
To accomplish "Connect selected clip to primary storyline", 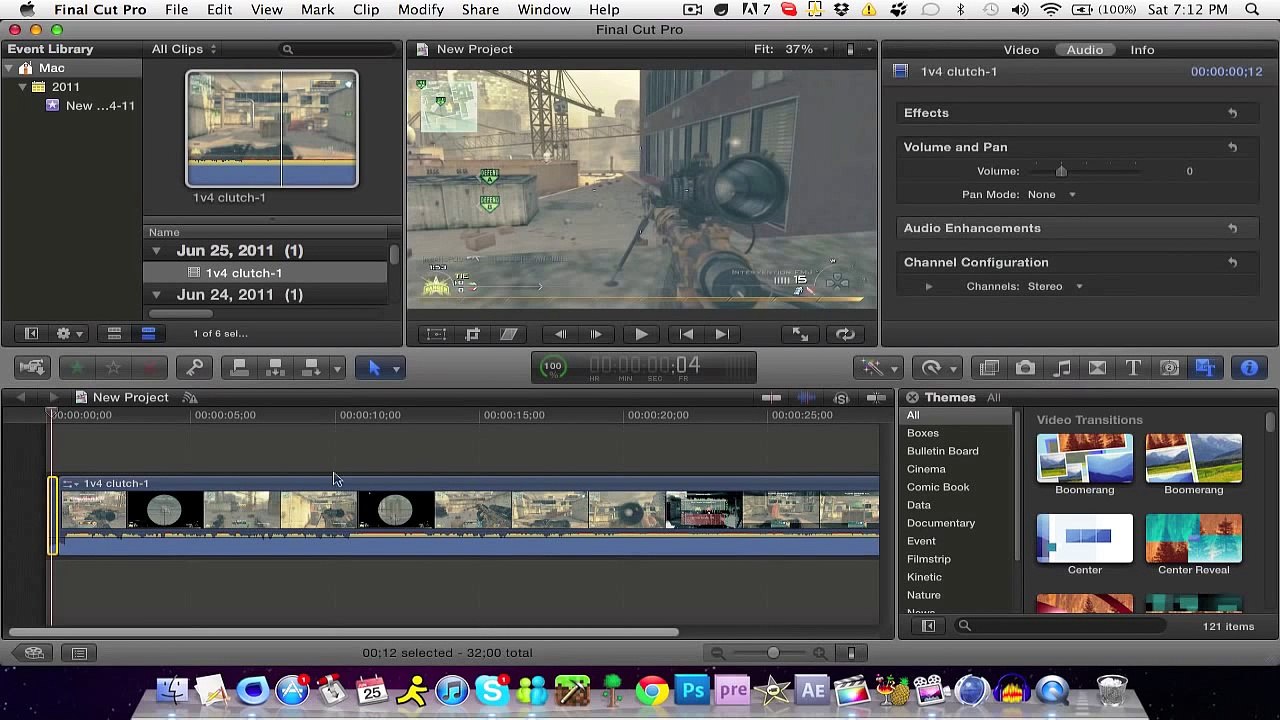I will [240, 368].
